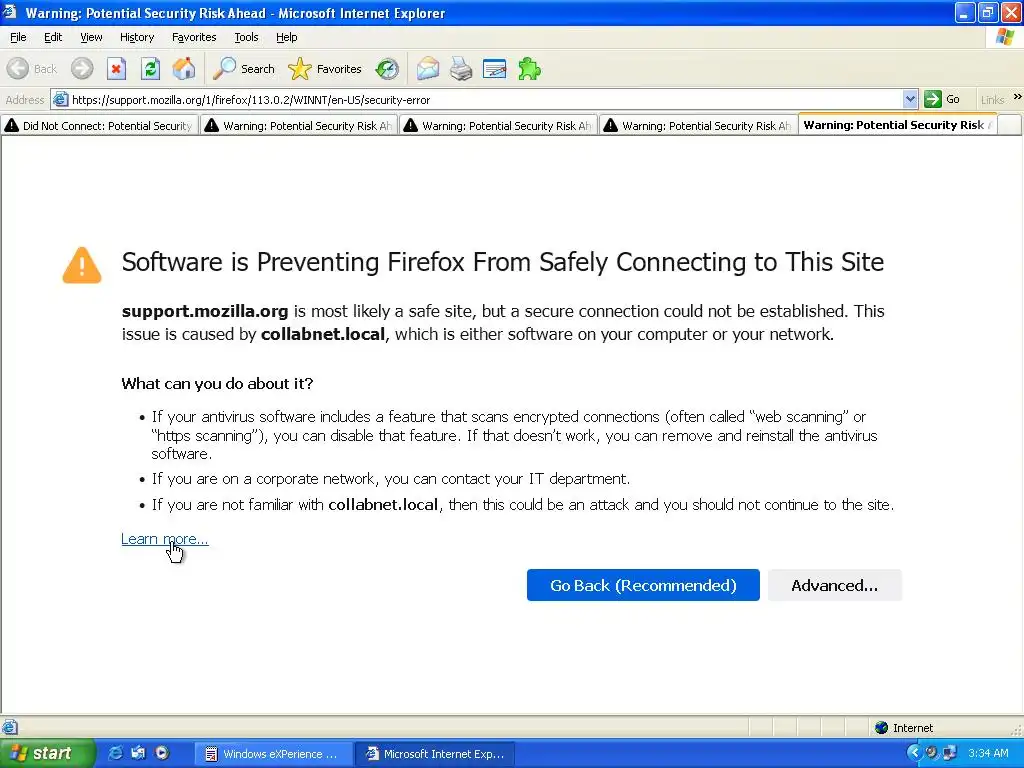
Task: Click the Forward arrow toolbar icon
Action: (82, 69)
